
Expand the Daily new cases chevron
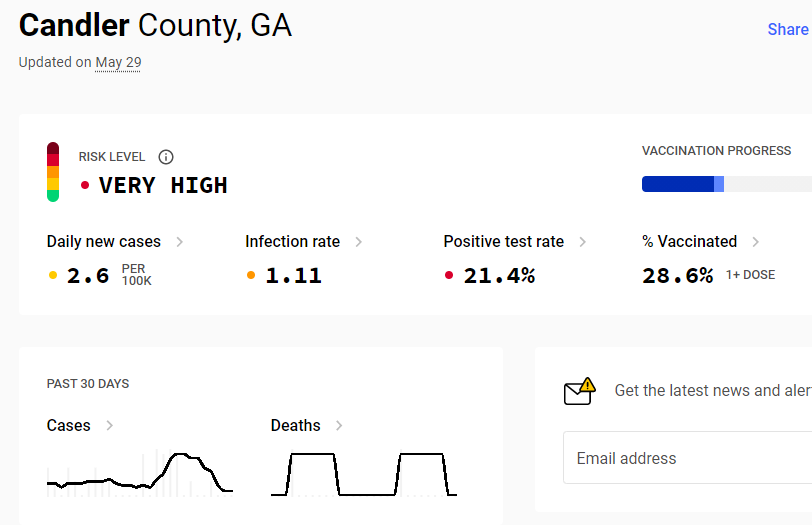tap(179, 242)
